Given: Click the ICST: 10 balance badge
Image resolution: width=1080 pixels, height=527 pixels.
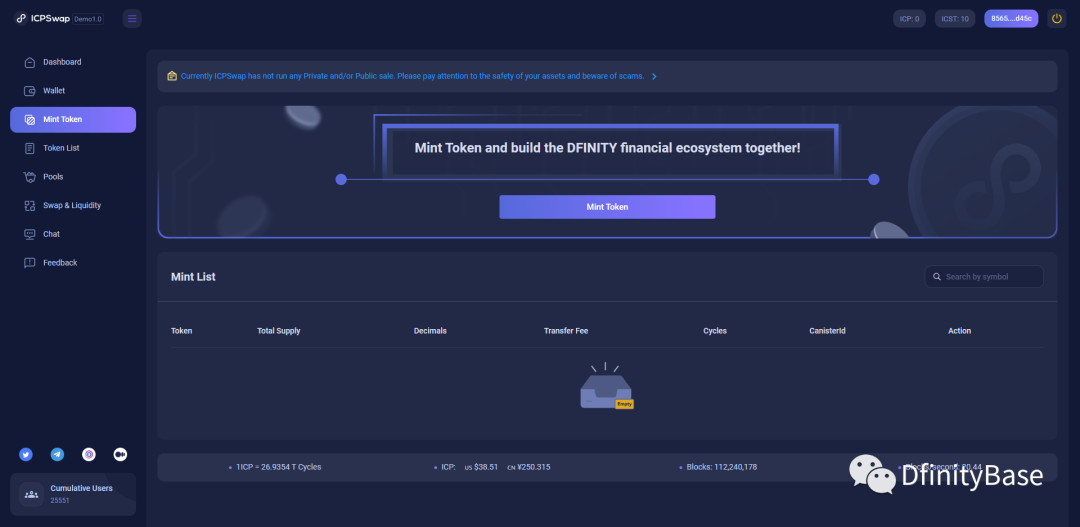Looking at the screenshot, I should [955, 19].
